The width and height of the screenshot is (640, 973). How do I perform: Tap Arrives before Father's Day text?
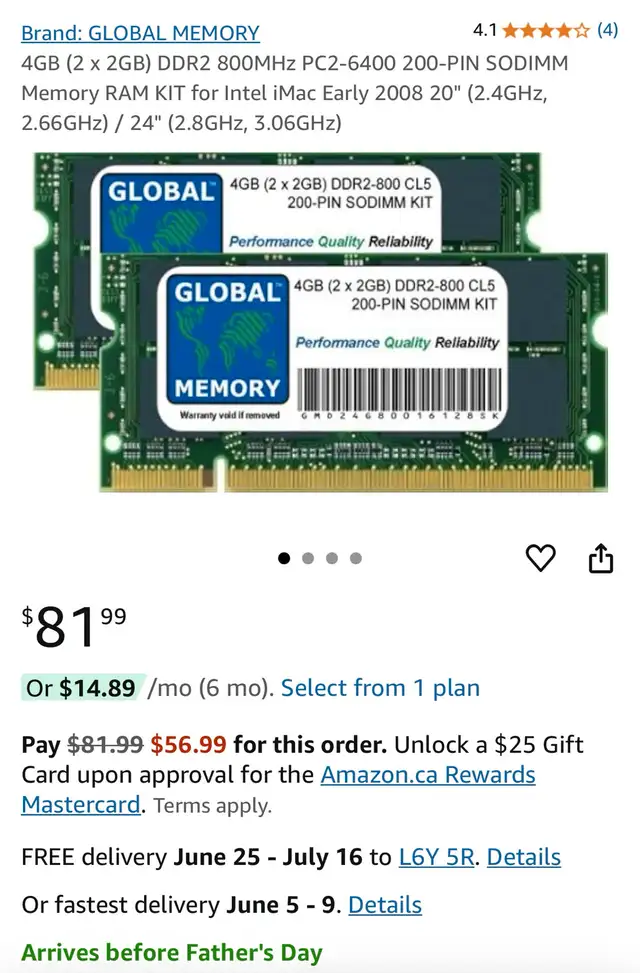(172, 953)
